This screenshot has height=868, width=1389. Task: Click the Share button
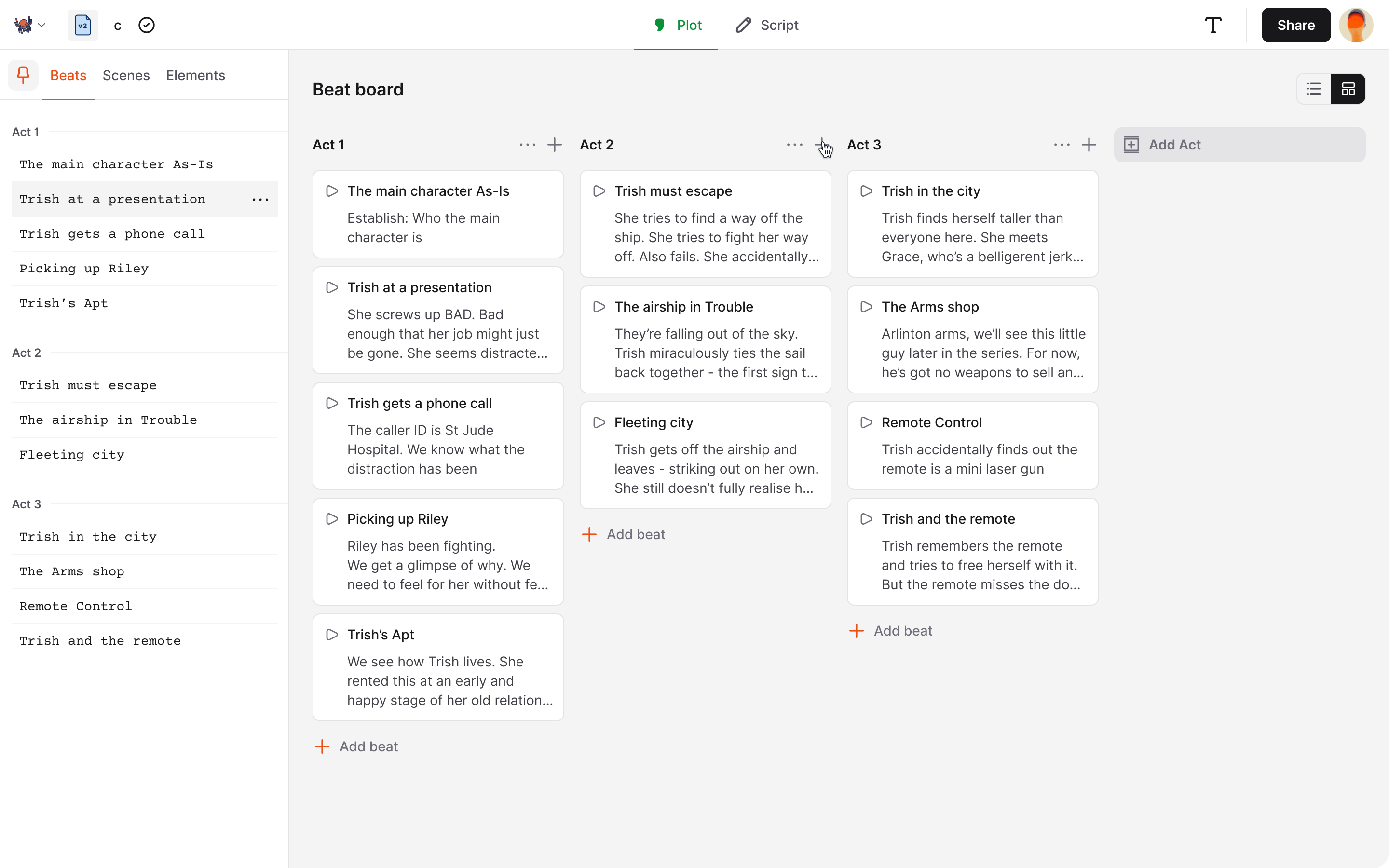(1295, 25)
